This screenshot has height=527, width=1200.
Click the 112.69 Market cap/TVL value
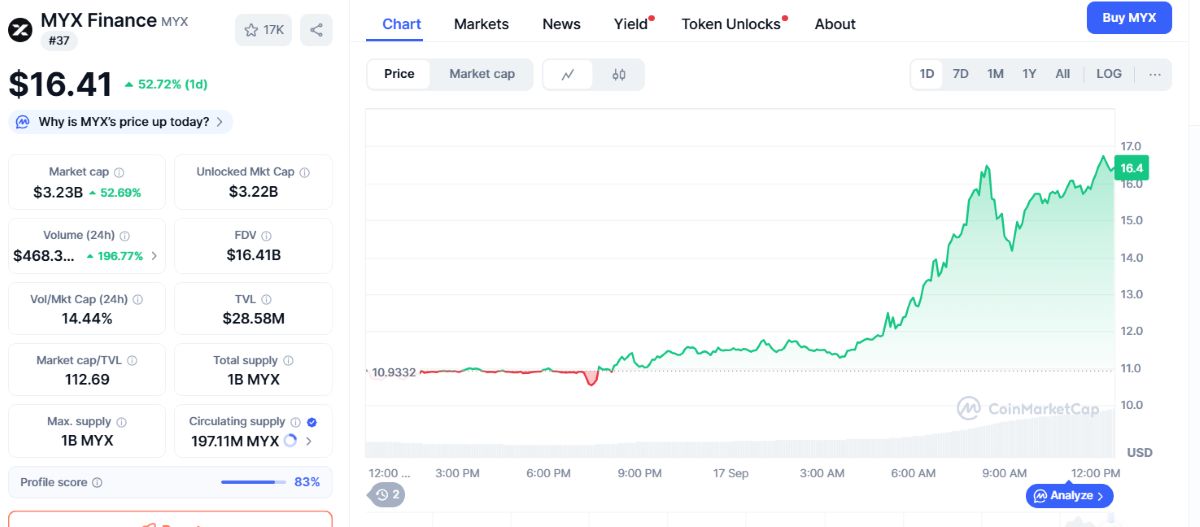click(86, 379)
